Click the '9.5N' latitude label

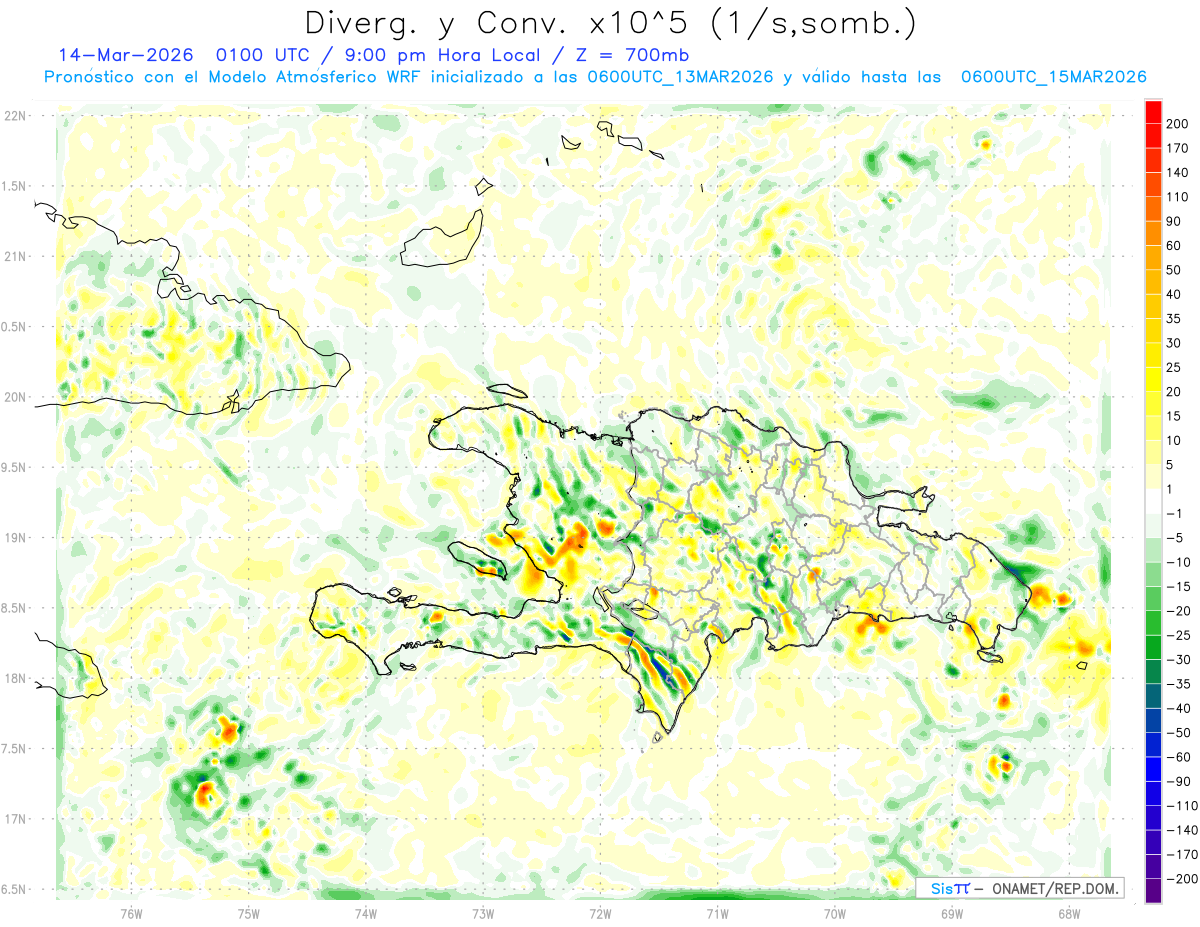coord(14,467)
